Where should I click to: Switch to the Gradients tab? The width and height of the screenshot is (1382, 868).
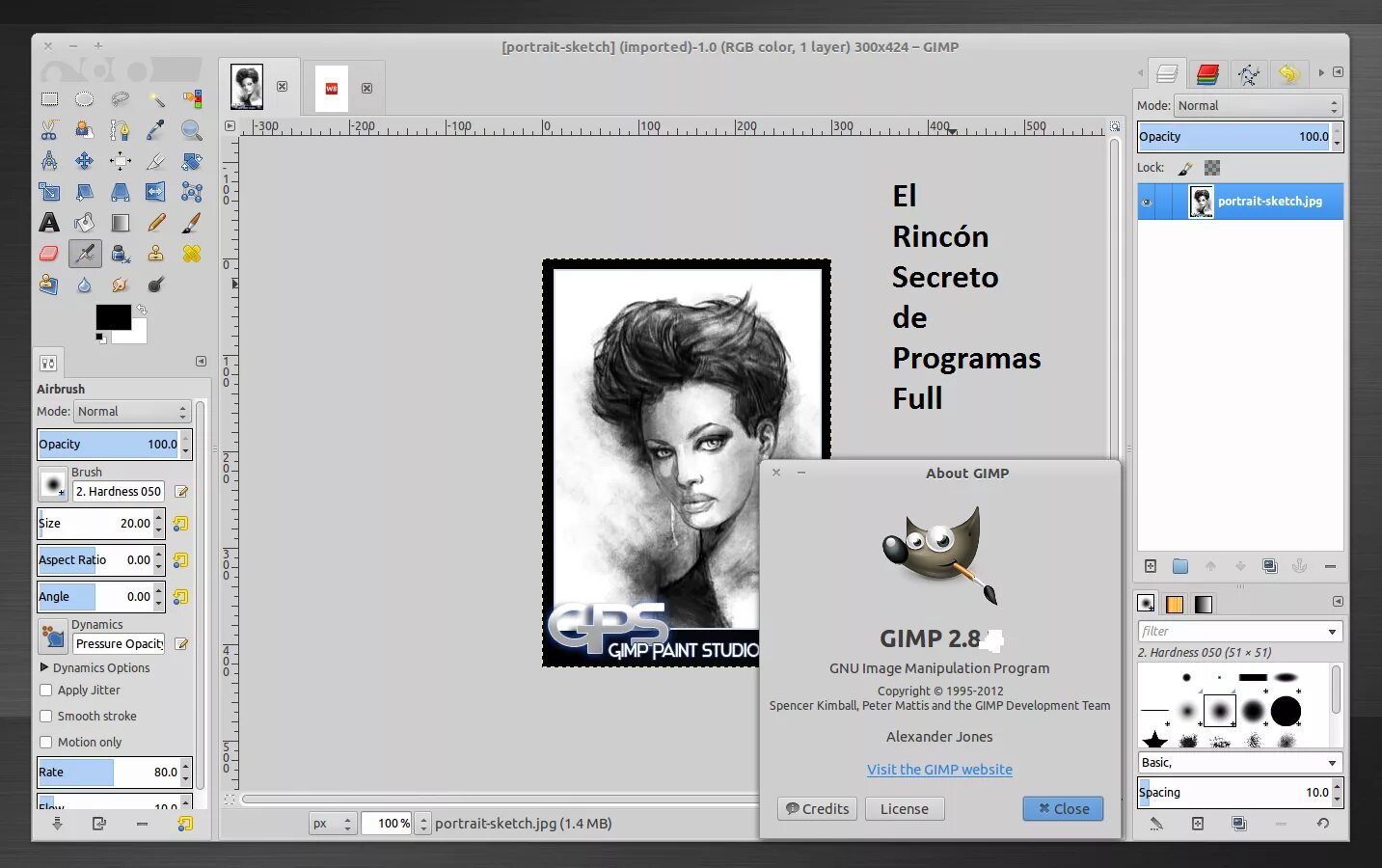[x=1204, y=604]
